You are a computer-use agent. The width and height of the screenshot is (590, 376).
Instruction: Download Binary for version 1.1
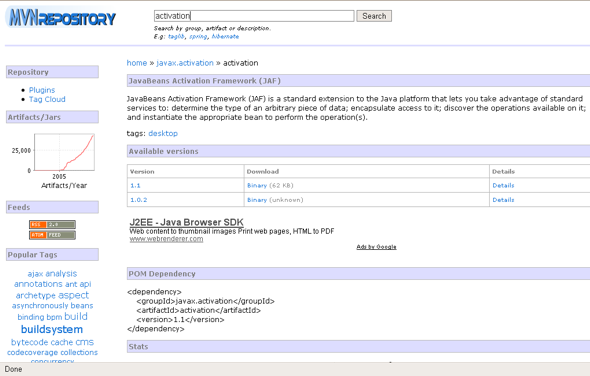(x=257, y=186)
